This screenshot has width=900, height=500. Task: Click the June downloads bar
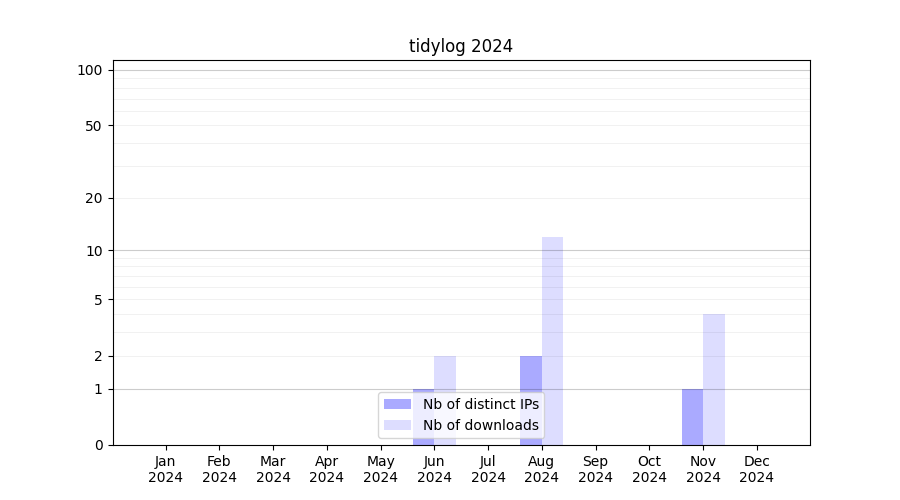(x=445, y=373)
